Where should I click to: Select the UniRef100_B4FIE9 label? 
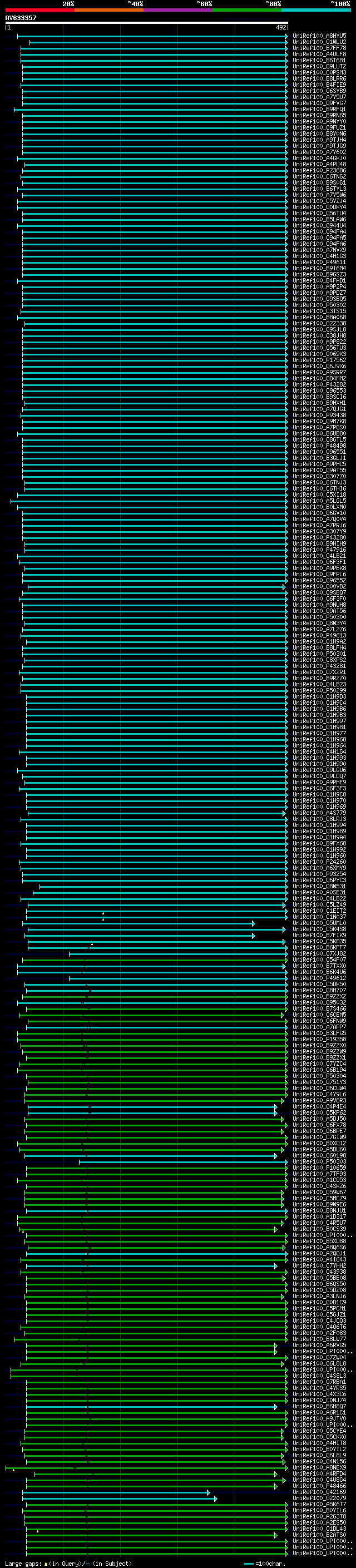coord(319,85)
